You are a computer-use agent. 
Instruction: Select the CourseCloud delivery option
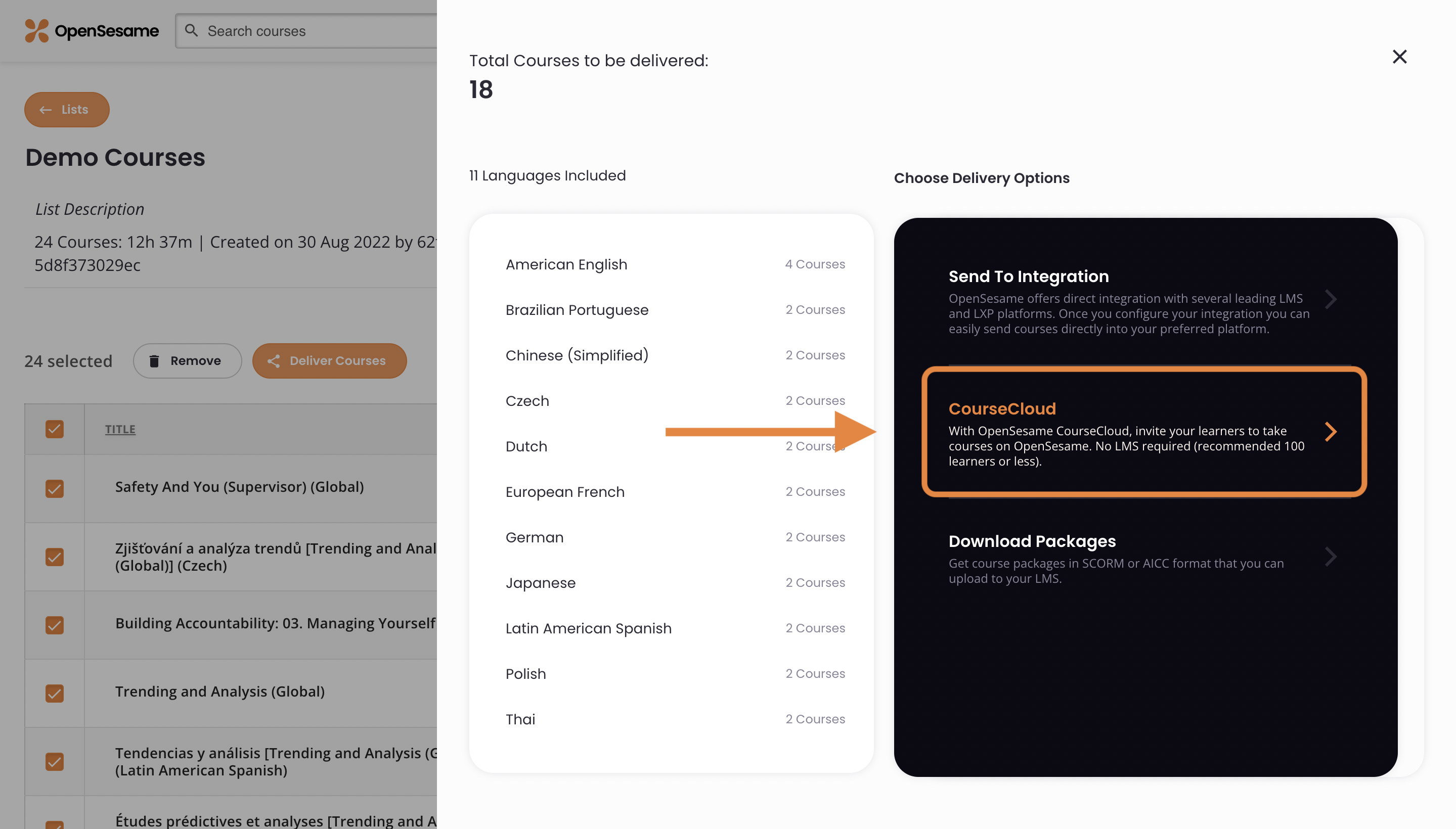coord(1145,432)
